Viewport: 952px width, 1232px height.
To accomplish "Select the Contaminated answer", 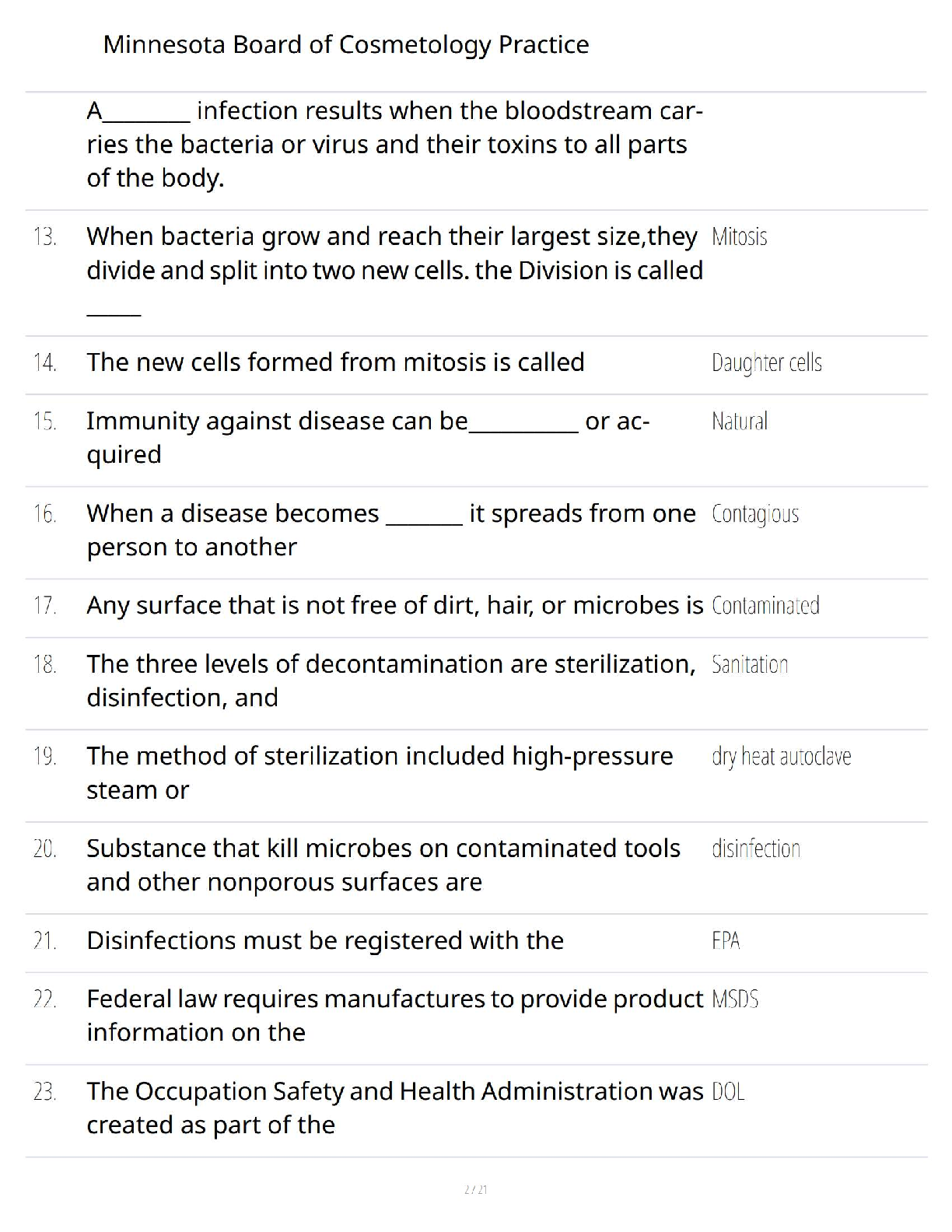I will [x=765, y=606].
